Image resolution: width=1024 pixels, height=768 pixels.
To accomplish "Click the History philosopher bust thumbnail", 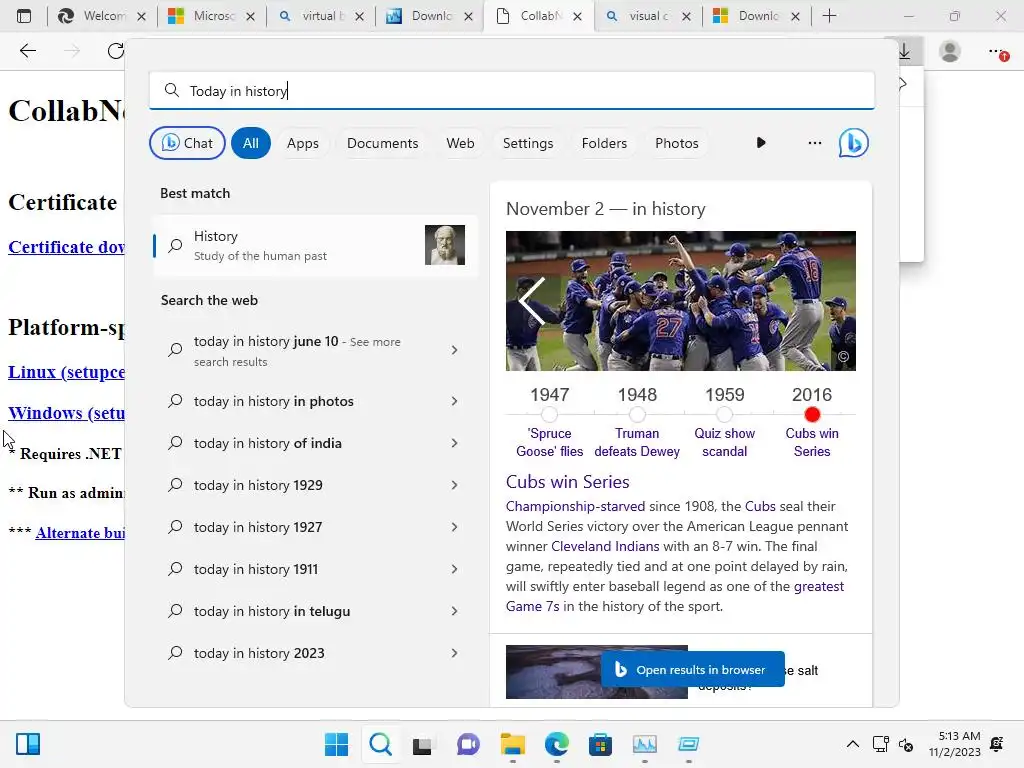I will click(445, 245).
